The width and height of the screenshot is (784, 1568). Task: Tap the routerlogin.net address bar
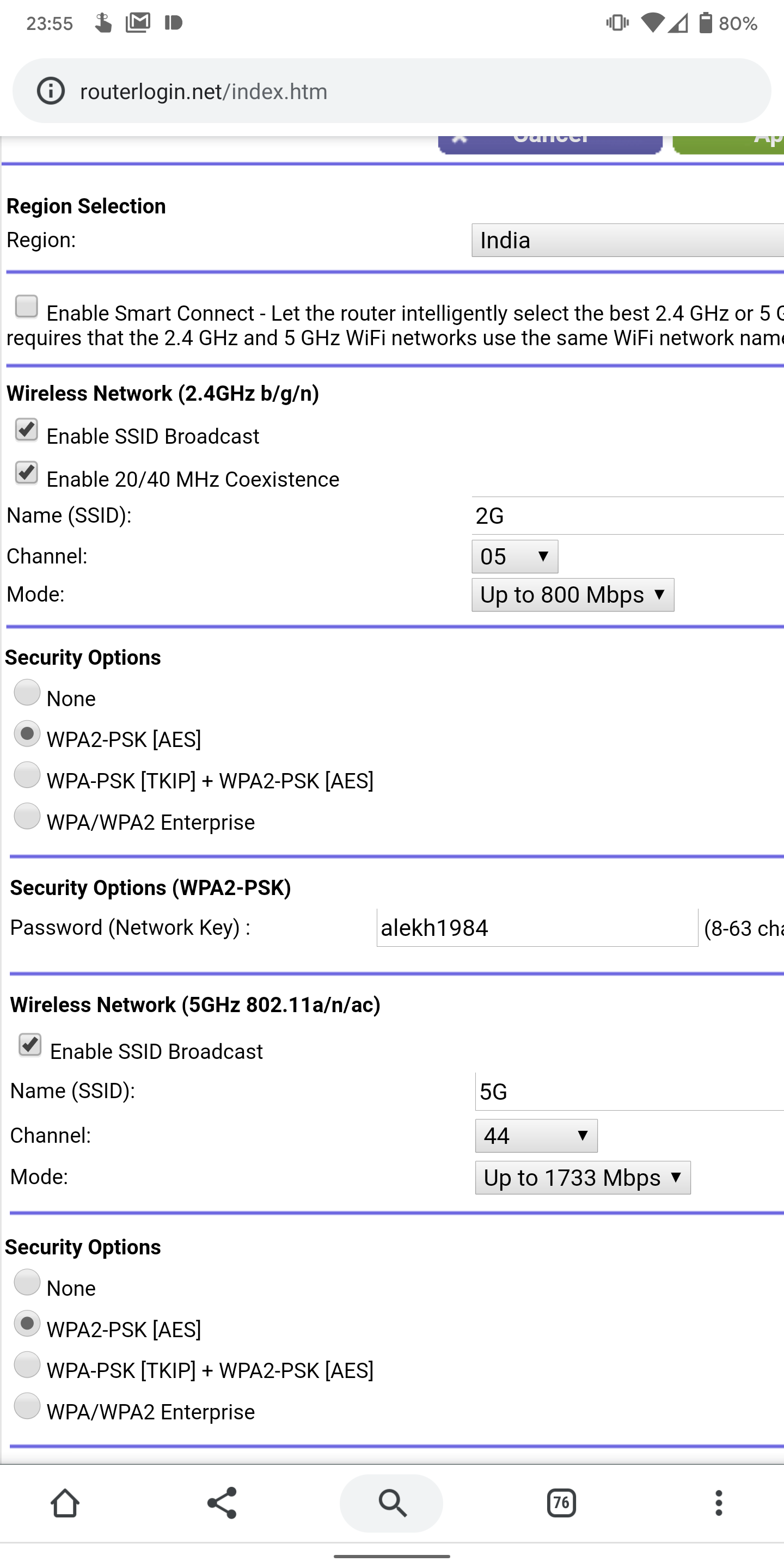tap(390, 91)
